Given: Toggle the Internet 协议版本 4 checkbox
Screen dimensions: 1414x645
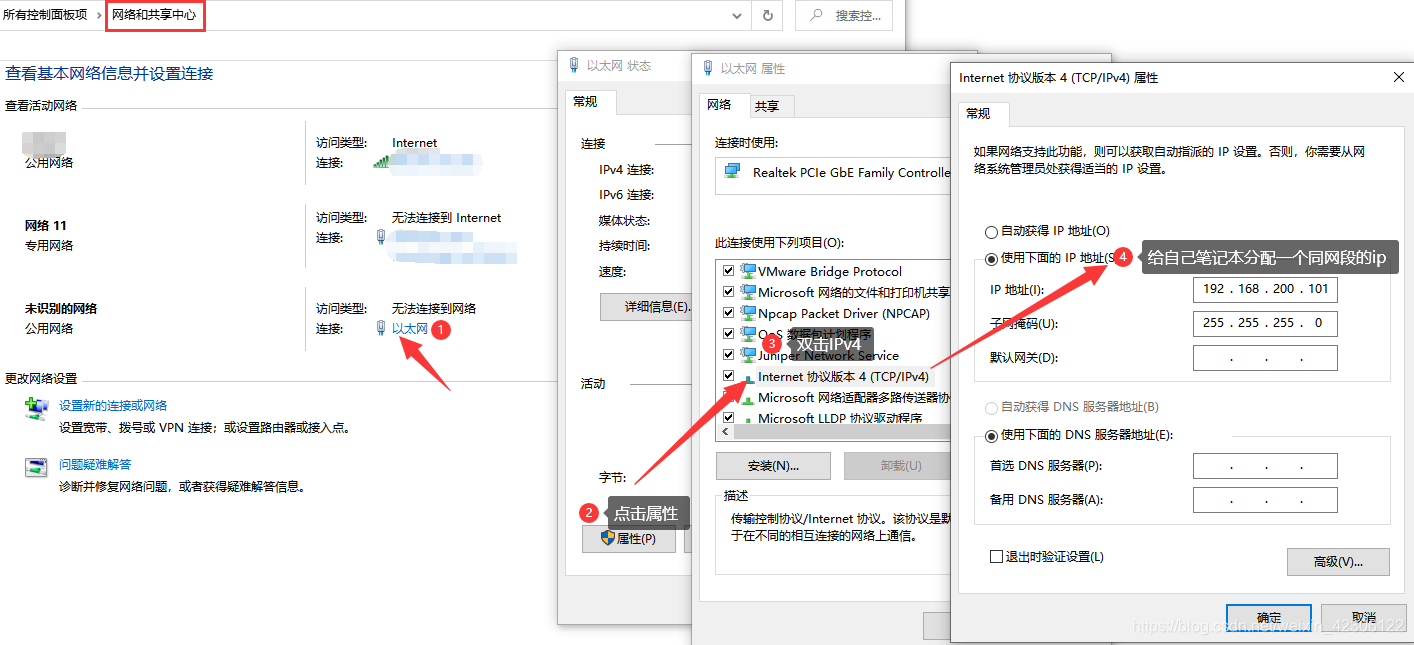Looking at the screenshot, I should (729, 376).
